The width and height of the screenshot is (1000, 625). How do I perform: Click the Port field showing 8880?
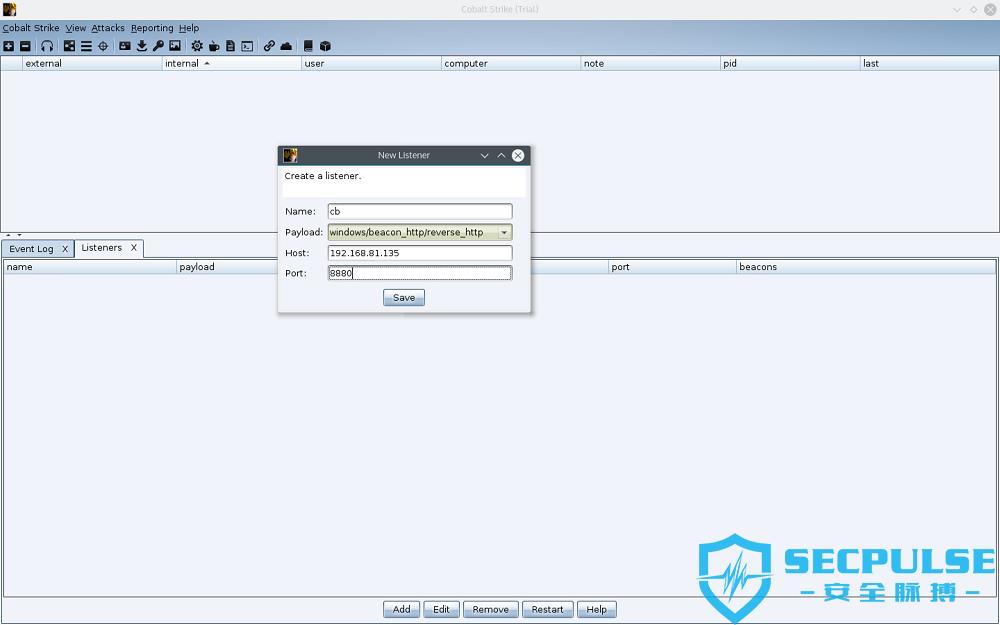tap(420, 273)
